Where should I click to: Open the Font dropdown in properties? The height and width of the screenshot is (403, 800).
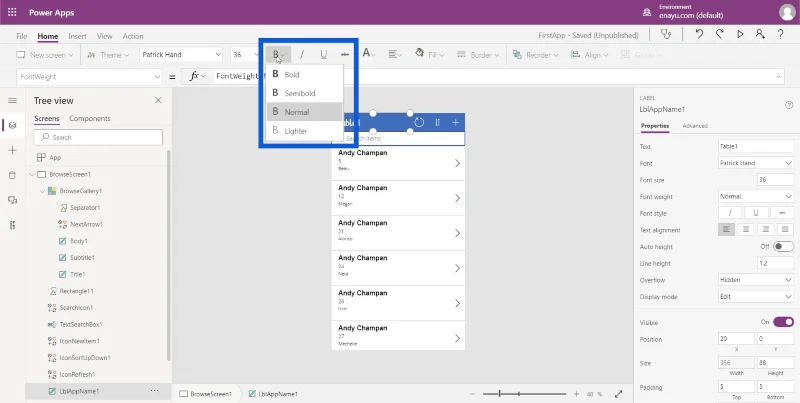tap(756, 163)
